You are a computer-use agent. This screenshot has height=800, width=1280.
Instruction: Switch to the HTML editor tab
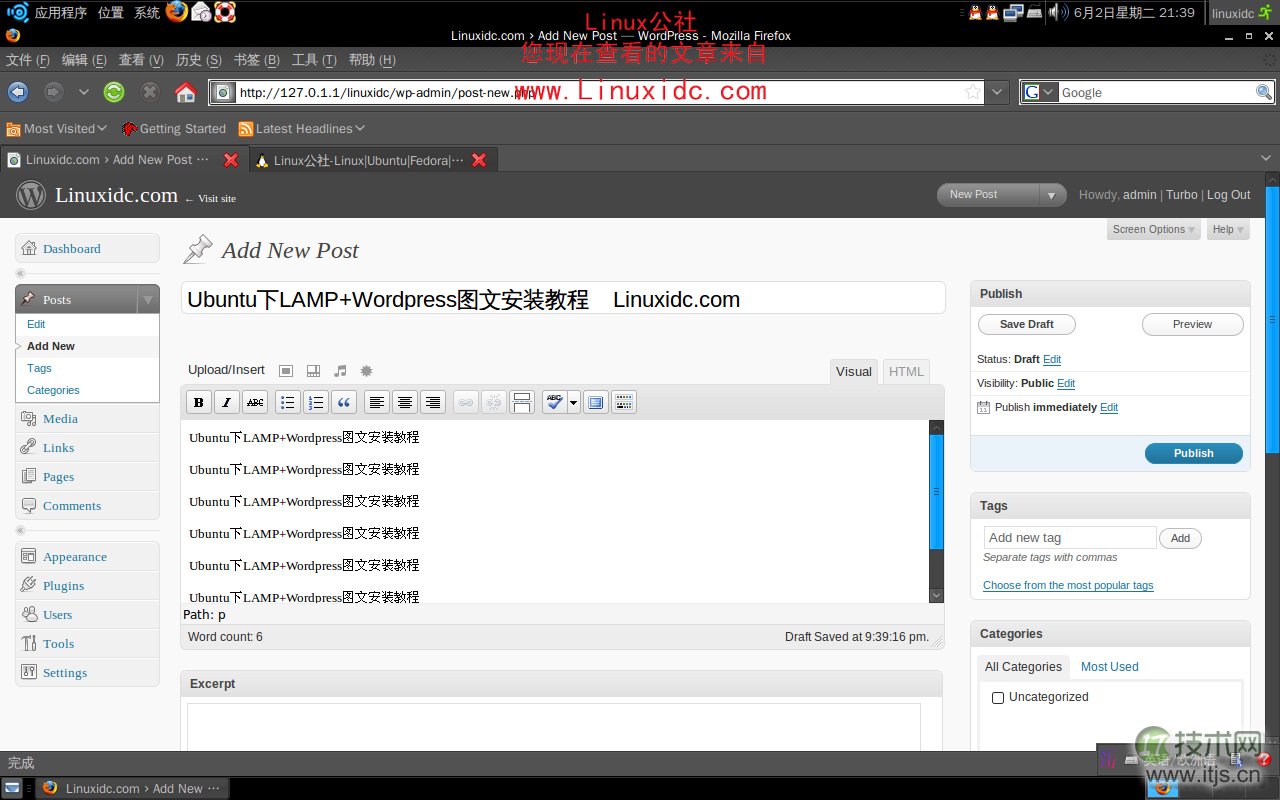pyautogui.click(x=906, y=371)
